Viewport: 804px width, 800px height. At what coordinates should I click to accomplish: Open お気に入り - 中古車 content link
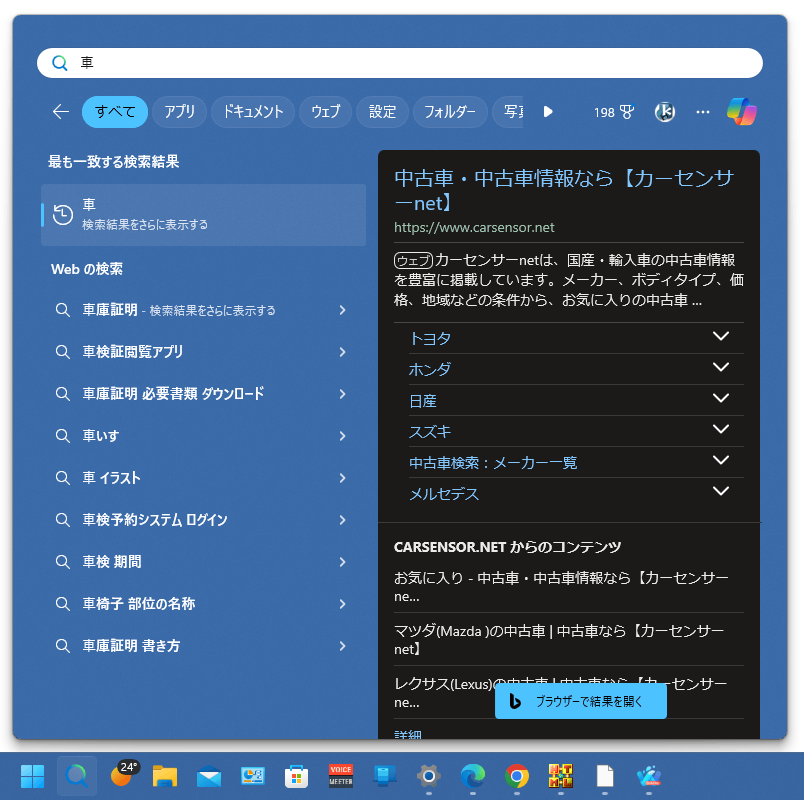[561, 587]
